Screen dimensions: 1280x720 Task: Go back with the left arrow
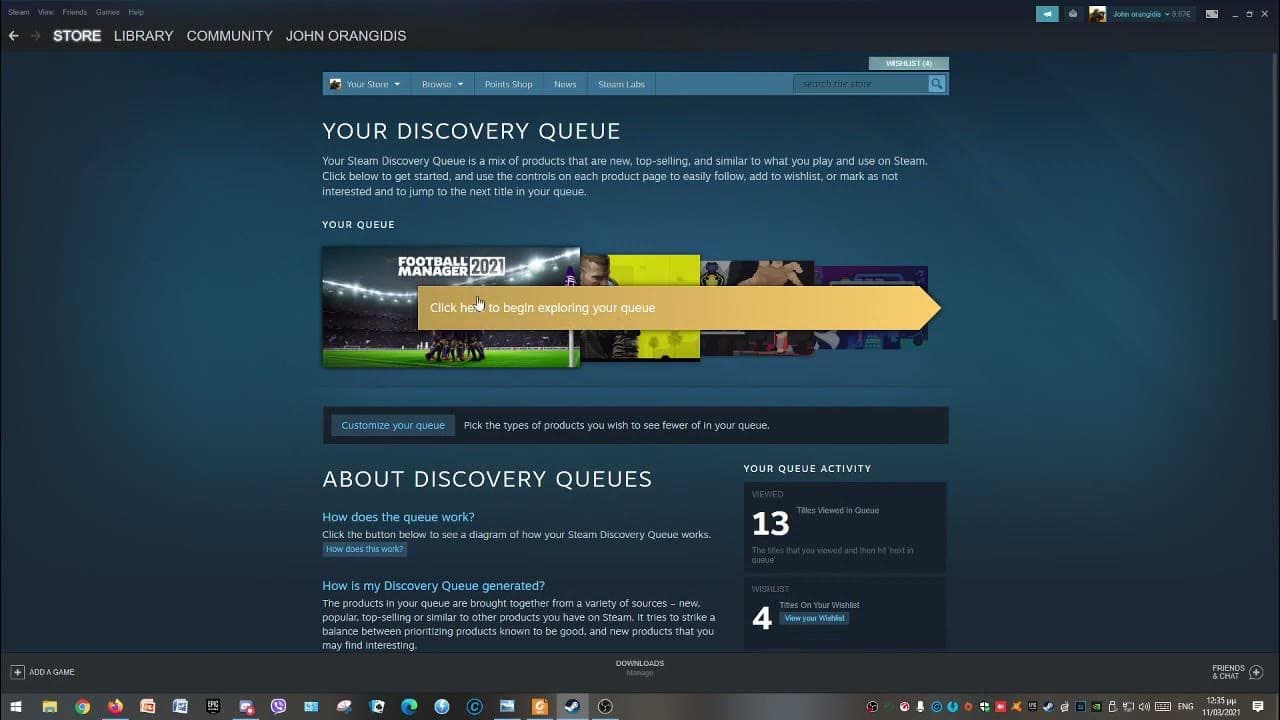(13, 36)
